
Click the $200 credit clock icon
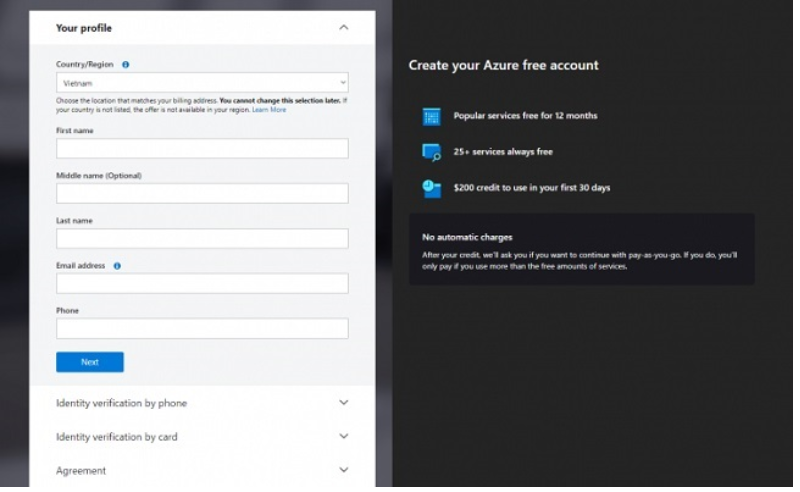click(x=431, y=189)
